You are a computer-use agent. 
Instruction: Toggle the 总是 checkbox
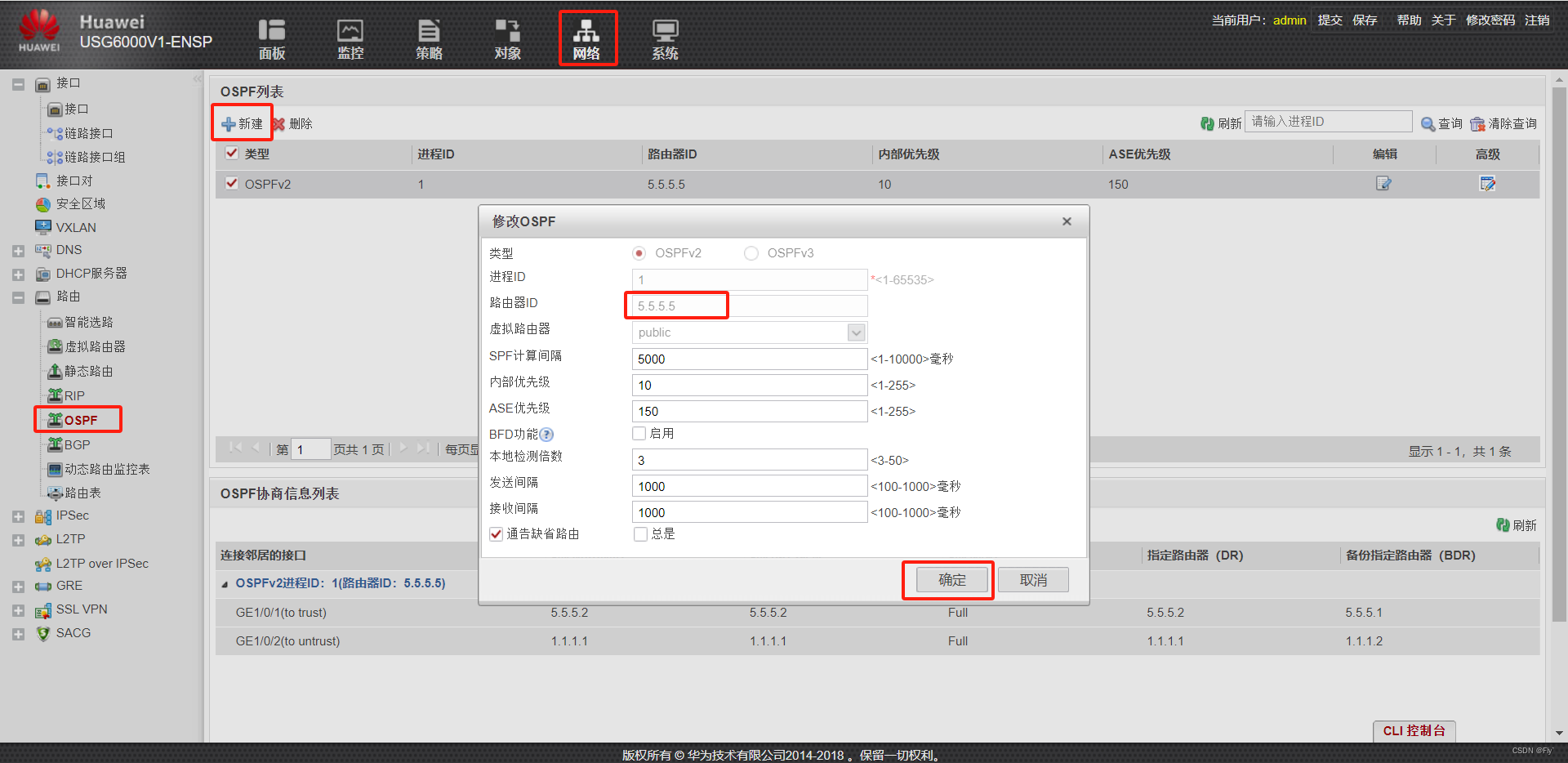coord(641,534)
